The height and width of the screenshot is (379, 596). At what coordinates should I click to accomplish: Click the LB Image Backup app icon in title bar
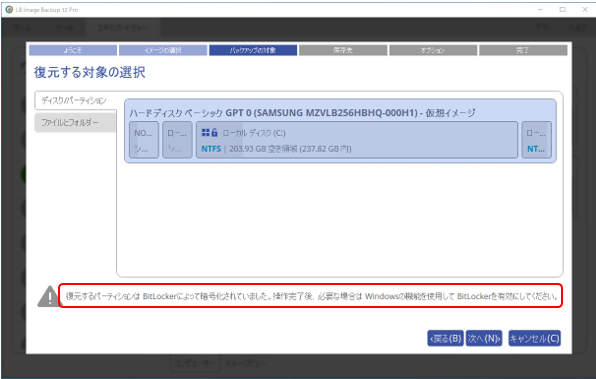point(9,10)
